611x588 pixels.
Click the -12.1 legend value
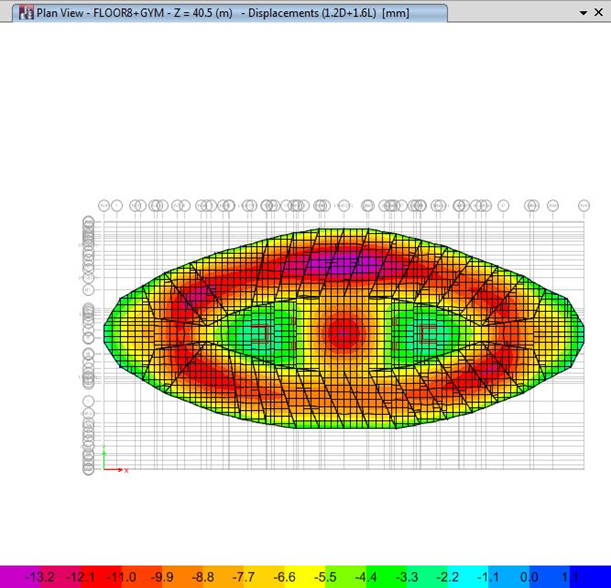click(x=81, y=577)
